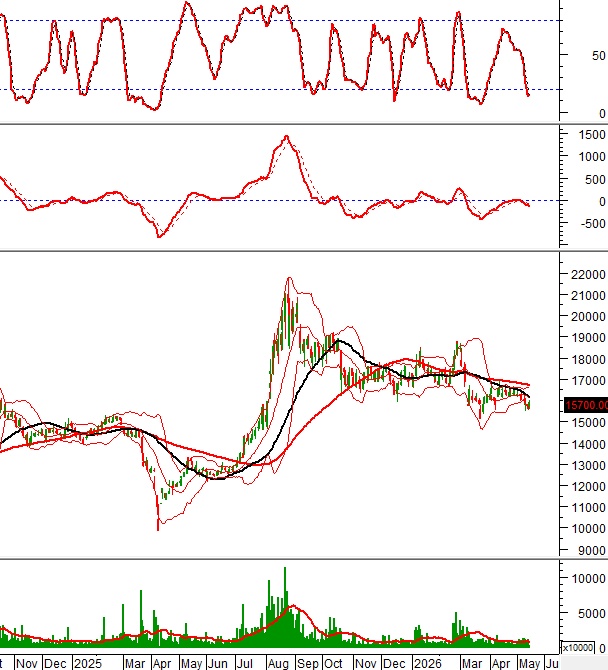Select the Aug month label
The height and width of the screenshot is (670, 608).
[x=278, y=664]
